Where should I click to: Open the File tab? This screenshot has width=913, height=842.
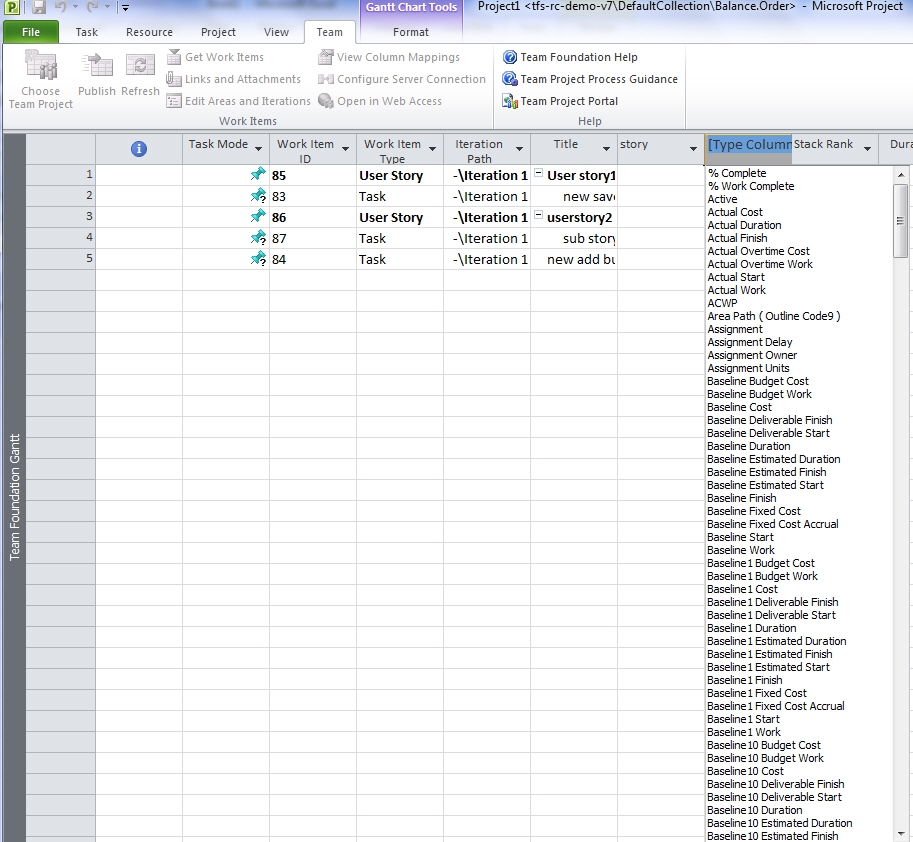[x=30, y=31]
